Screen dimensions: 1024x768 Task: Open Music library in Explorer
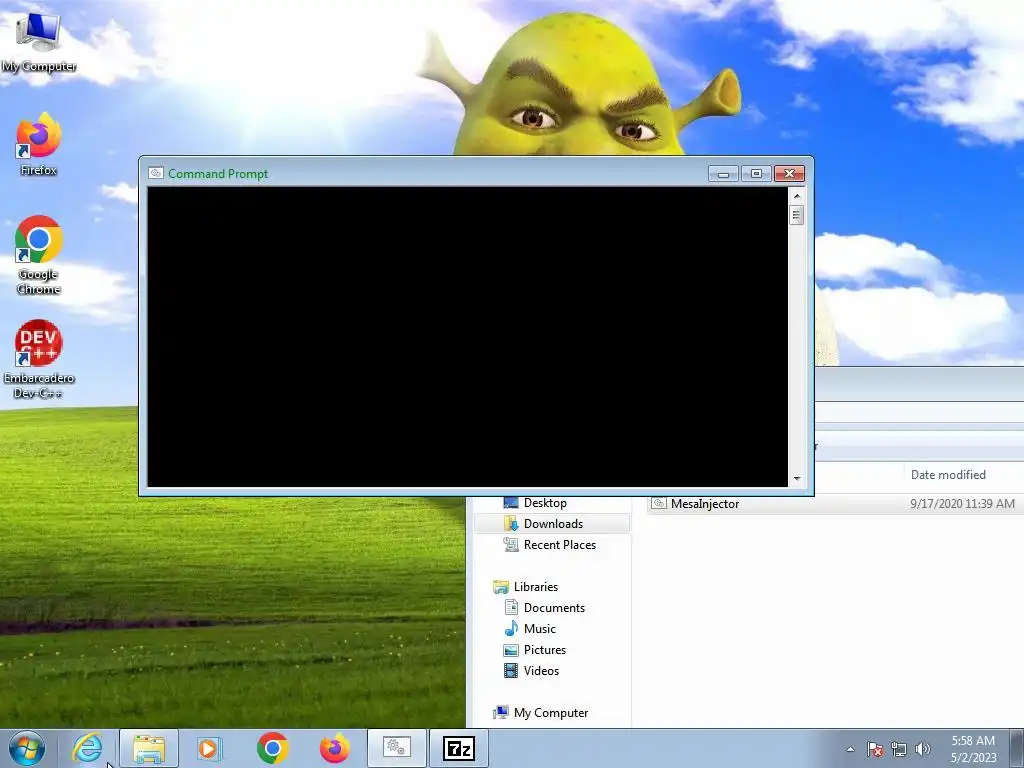tap(530, 628)
